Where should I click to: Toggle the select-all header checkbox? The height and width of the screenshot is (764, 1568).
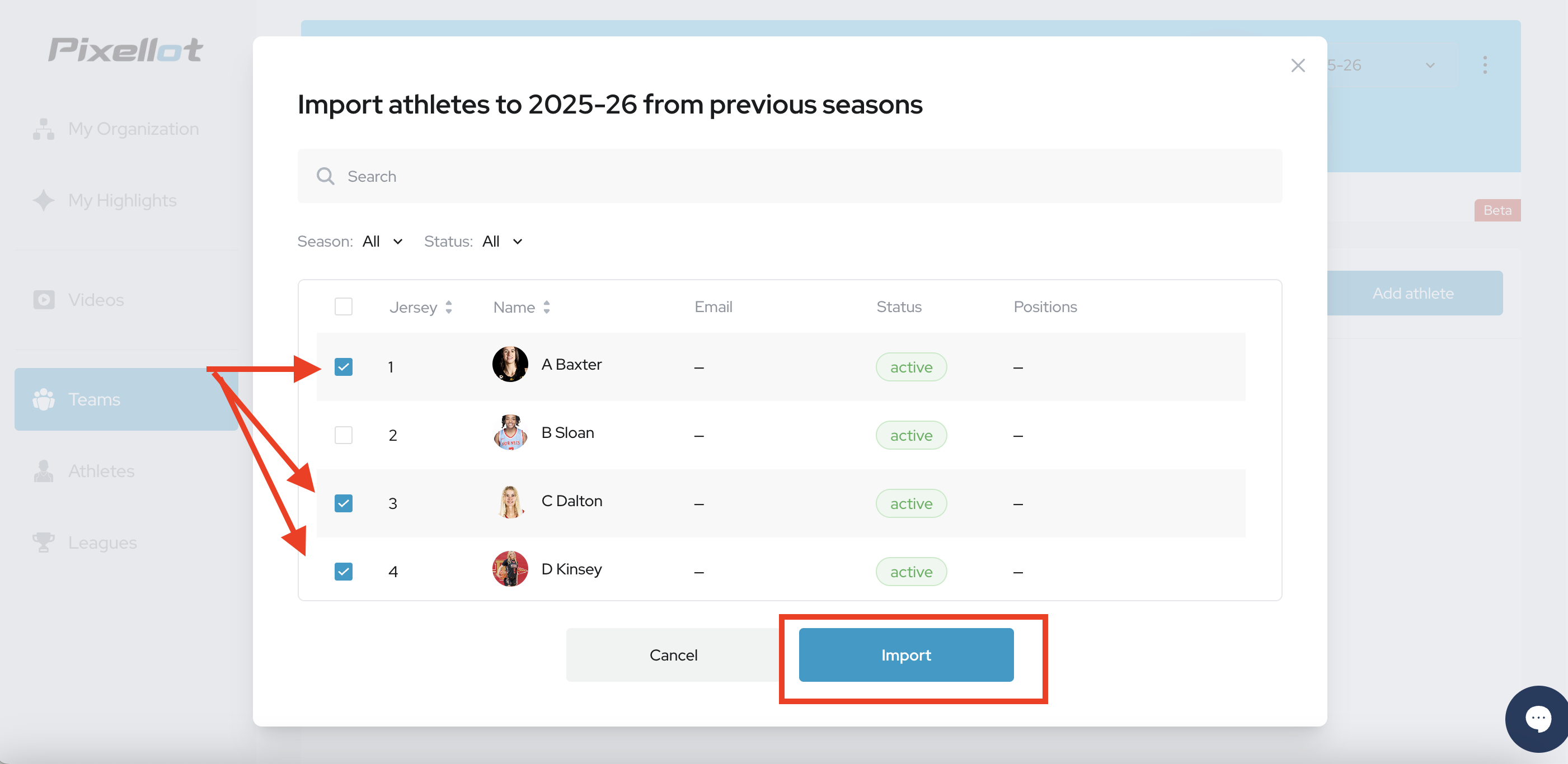point(343,306)
